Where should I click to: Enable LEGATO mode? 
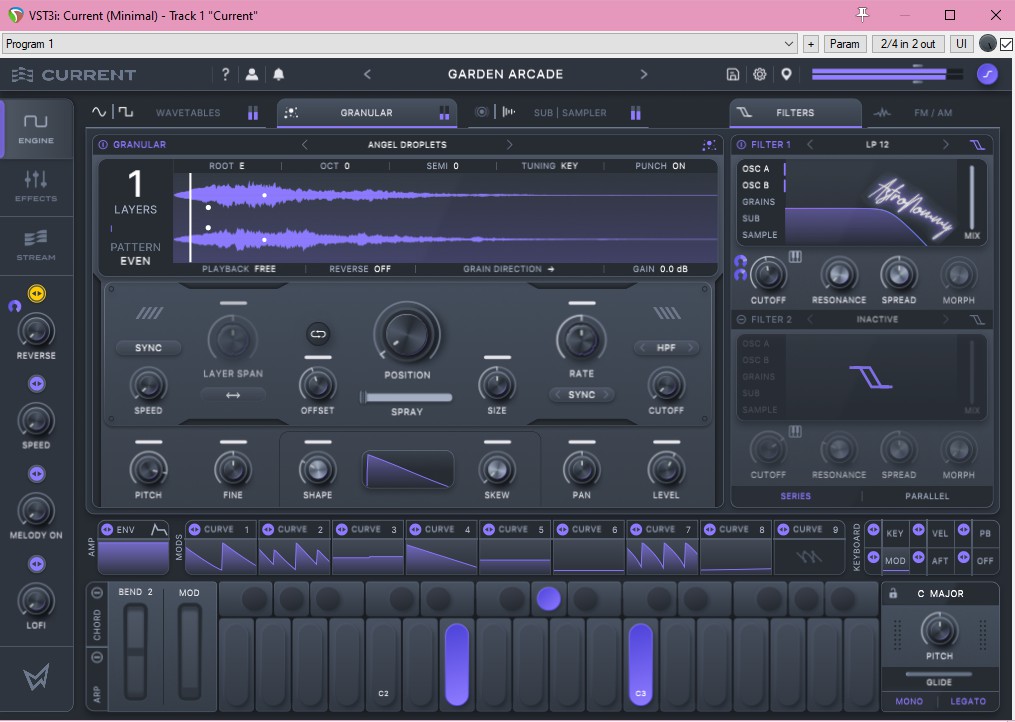coord(968,701)
